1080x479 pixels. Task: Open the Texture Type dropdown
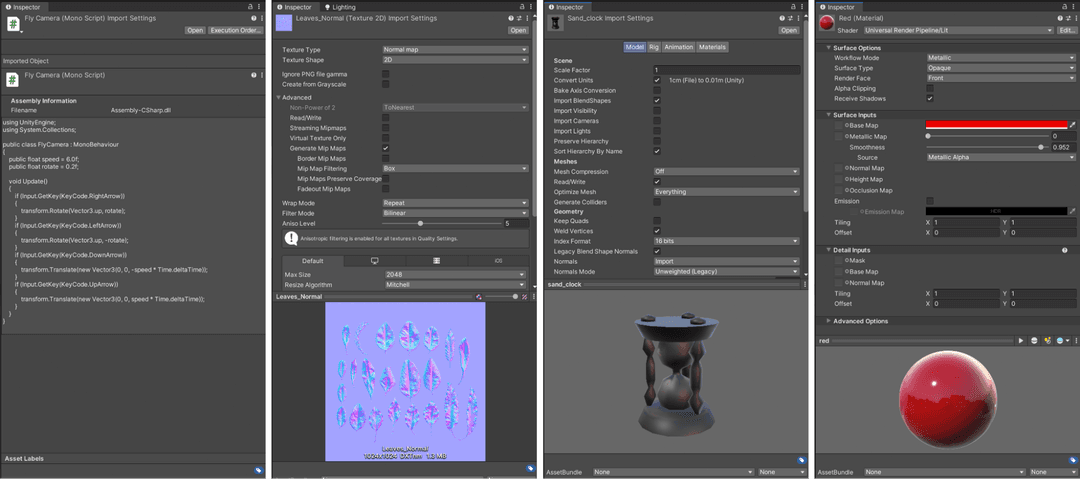coord(455,50)
